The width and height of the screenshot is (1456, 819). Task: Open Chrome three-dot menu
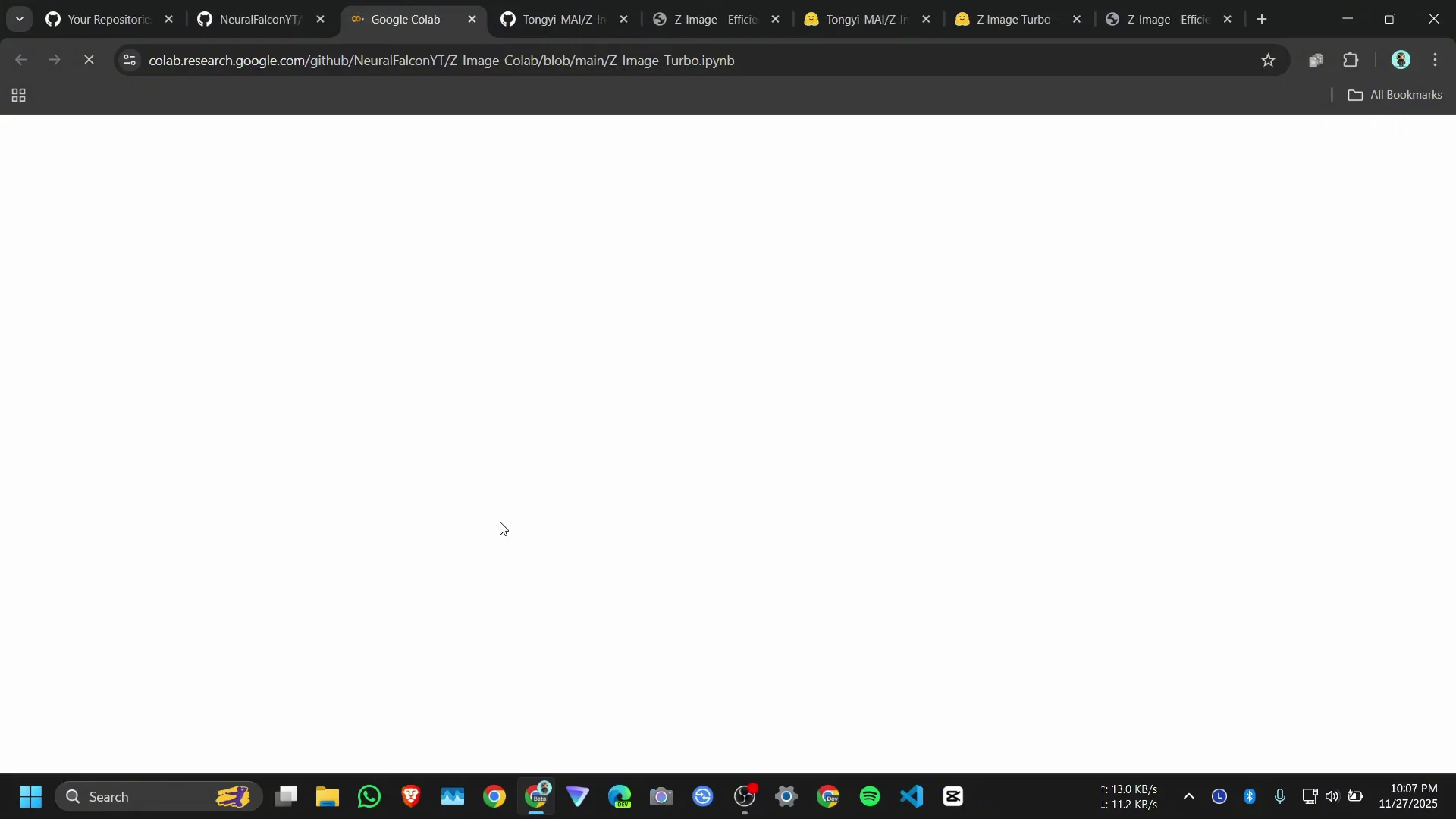pyautogui.click(x=1435, y=60)
